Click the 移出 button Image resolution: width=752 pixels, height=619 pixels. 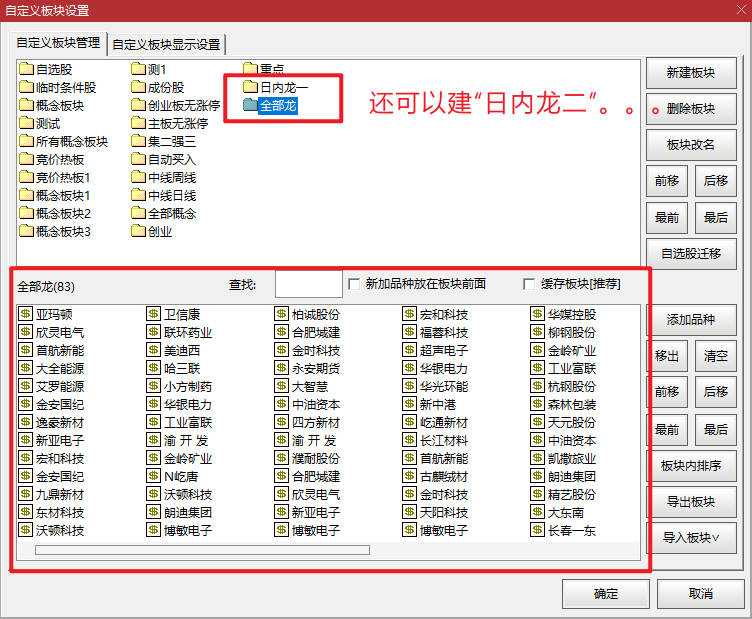[668, 356]
